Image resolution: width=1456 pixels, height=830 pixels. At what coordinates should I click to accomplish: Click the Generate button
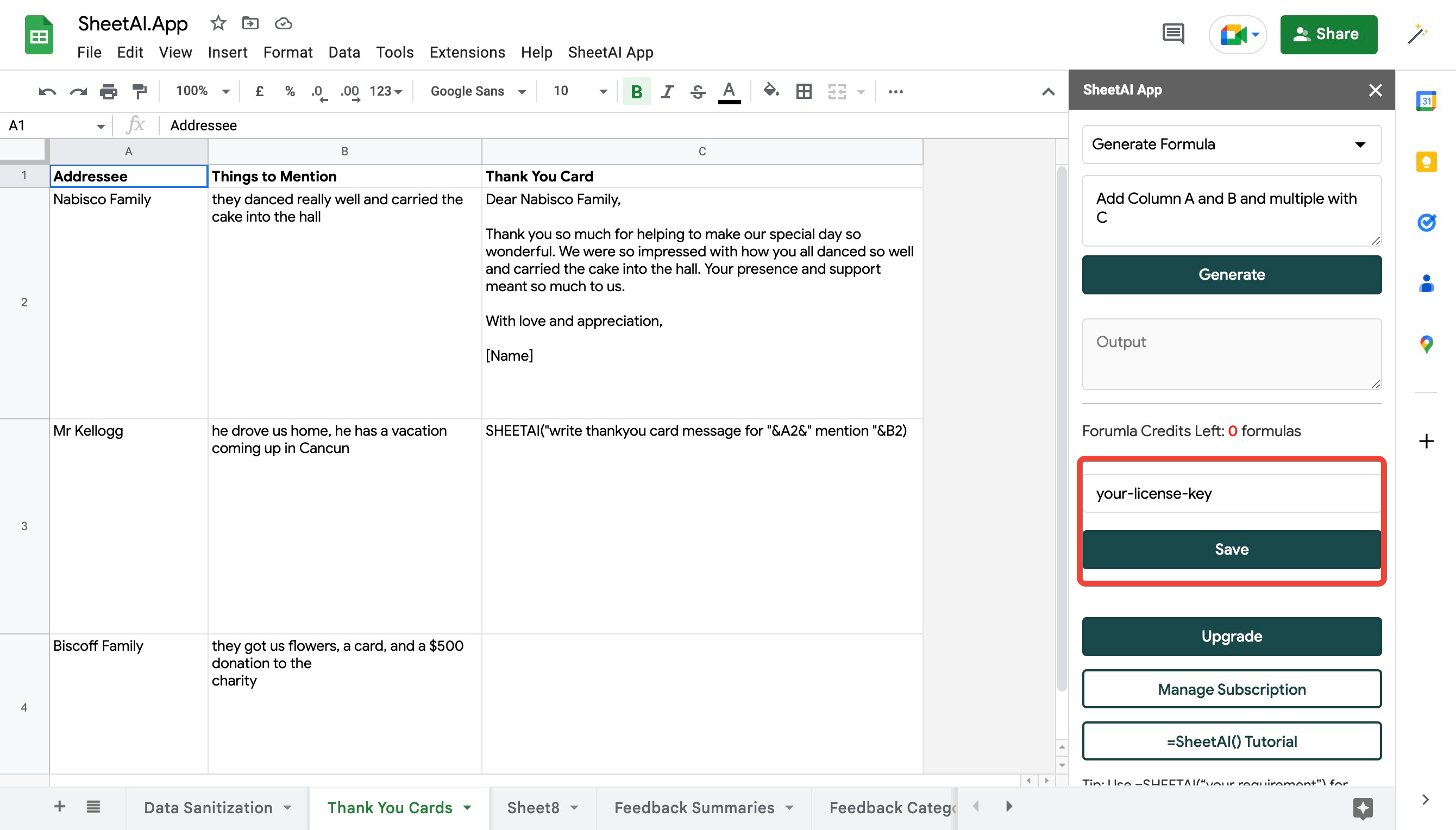[1232, 275]
